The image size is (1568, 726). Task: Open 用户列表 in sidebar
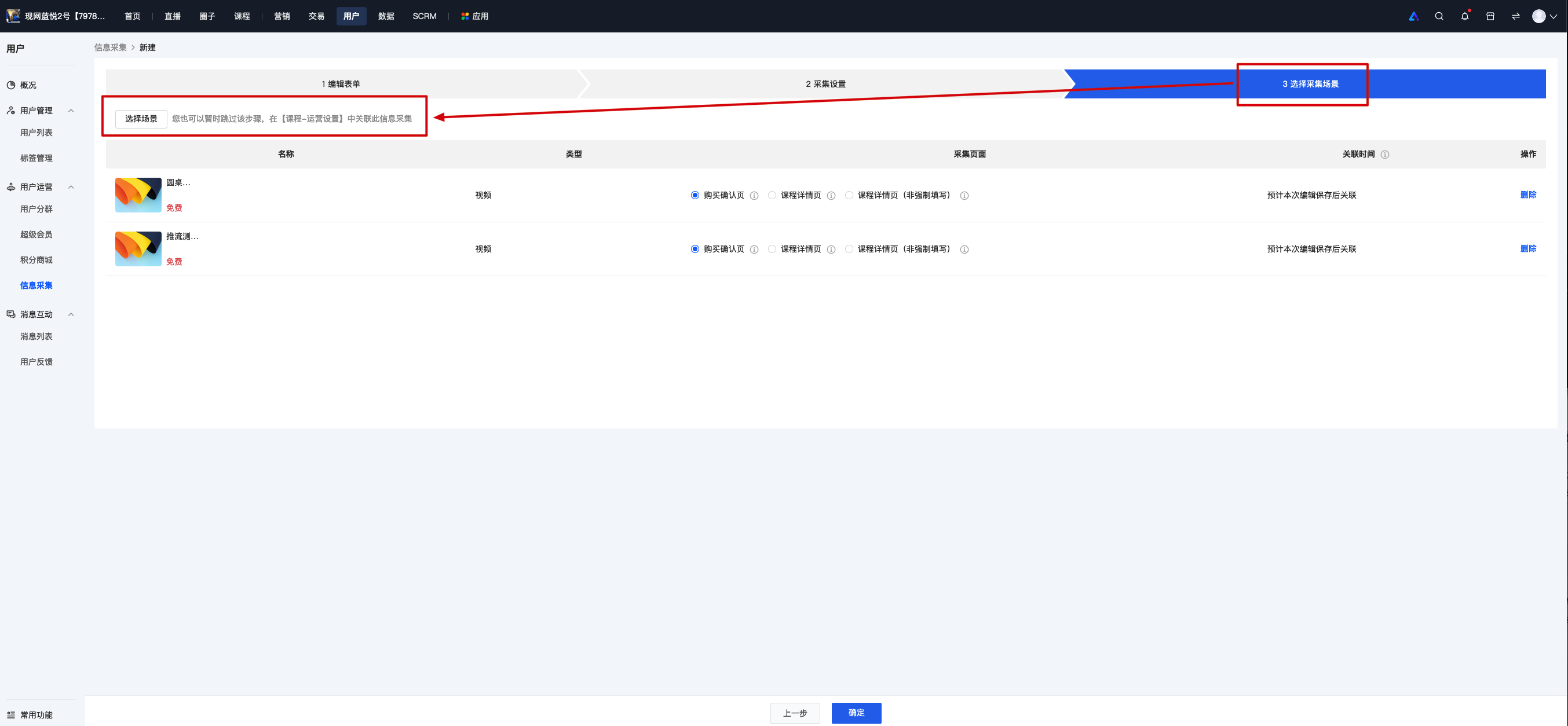(36, 133)
